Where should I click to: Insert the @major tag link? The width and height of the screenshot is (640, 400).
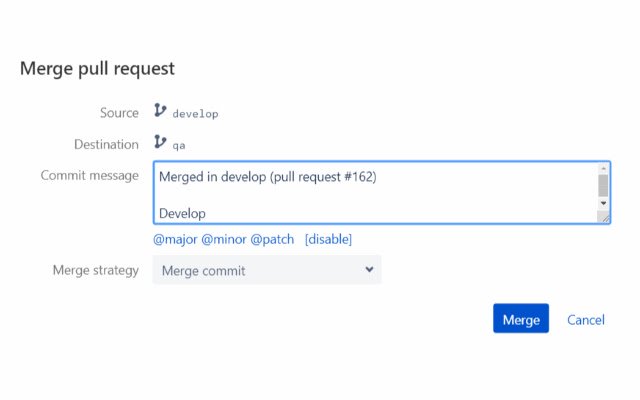(175, 239)
